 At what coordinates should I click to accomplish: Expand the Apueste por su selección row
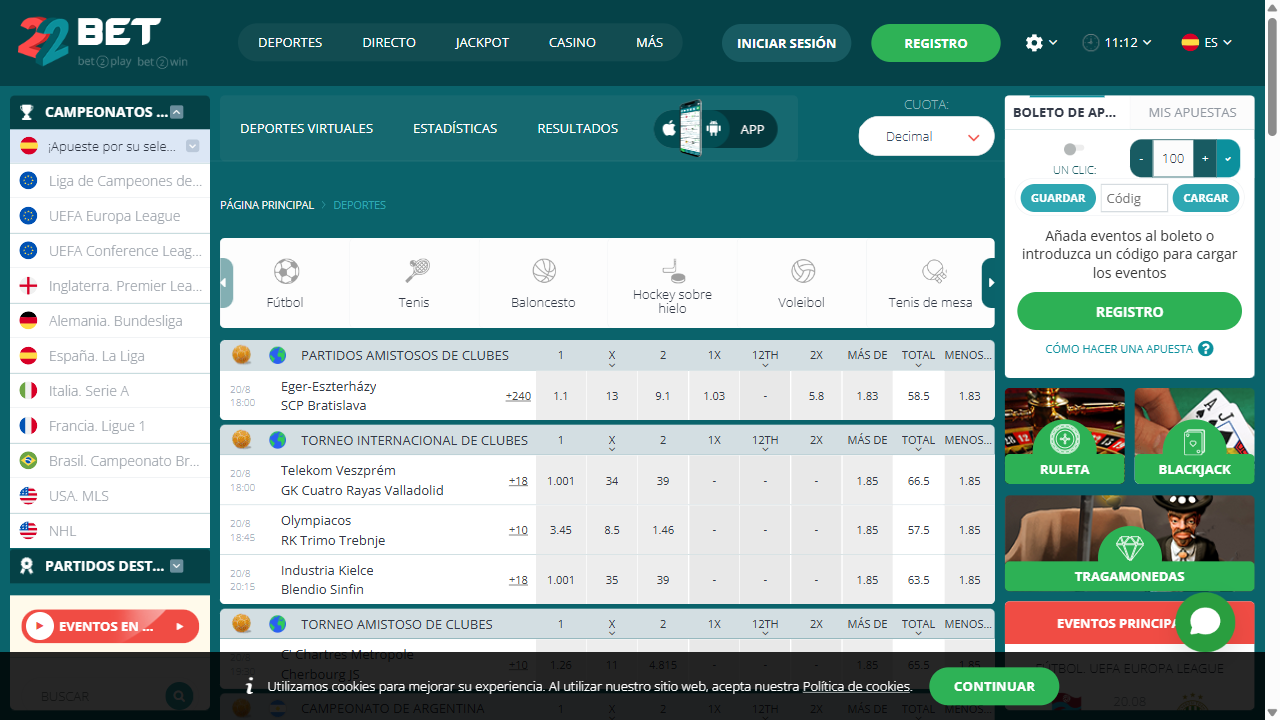[193, 146]
